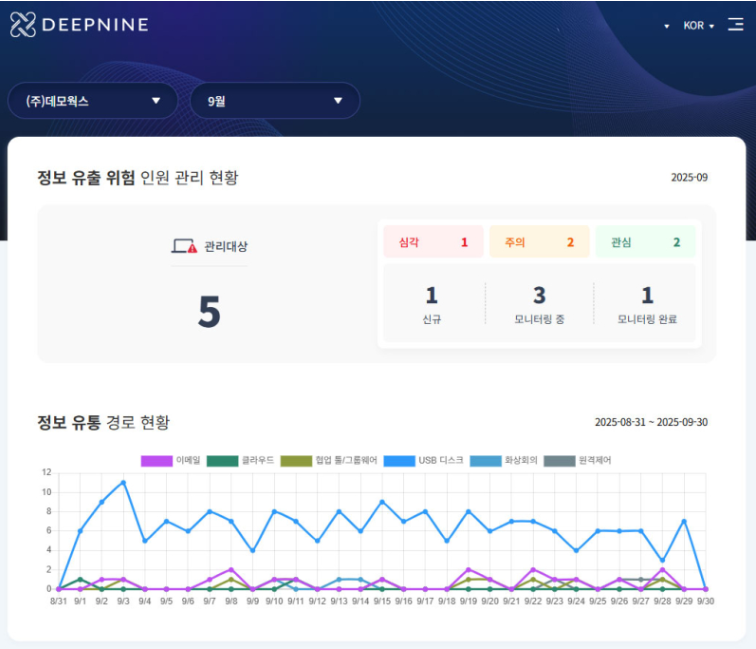Click the 모니터링 중 count of 3
The image size is (756, 649).
click(539, 296)
